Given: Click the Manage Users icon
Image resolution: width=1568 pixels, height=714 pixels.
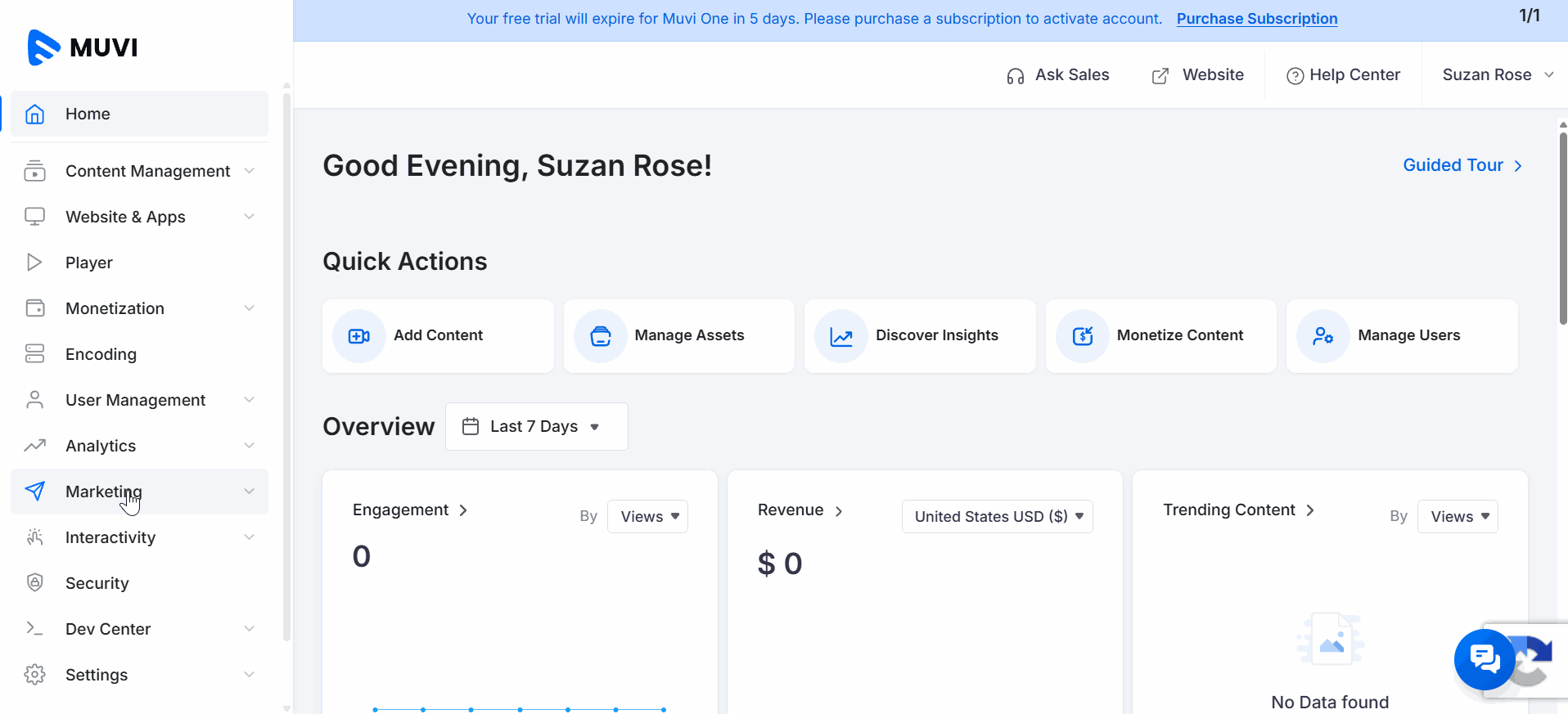Looking at the screenshot, I should (1323, 336).
